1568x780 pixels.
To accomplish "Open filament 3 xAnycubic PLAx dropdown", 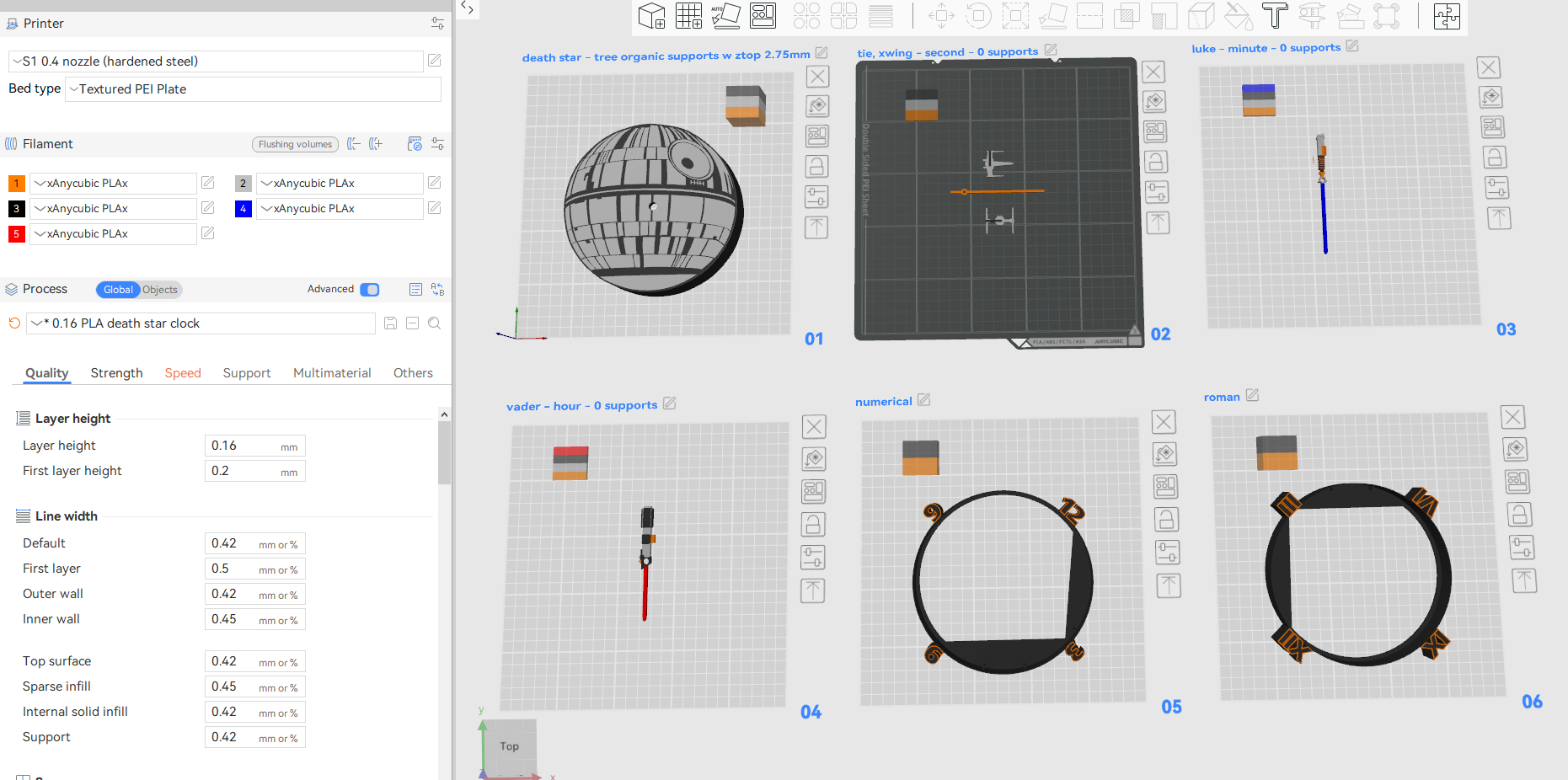I will [113, 209].
